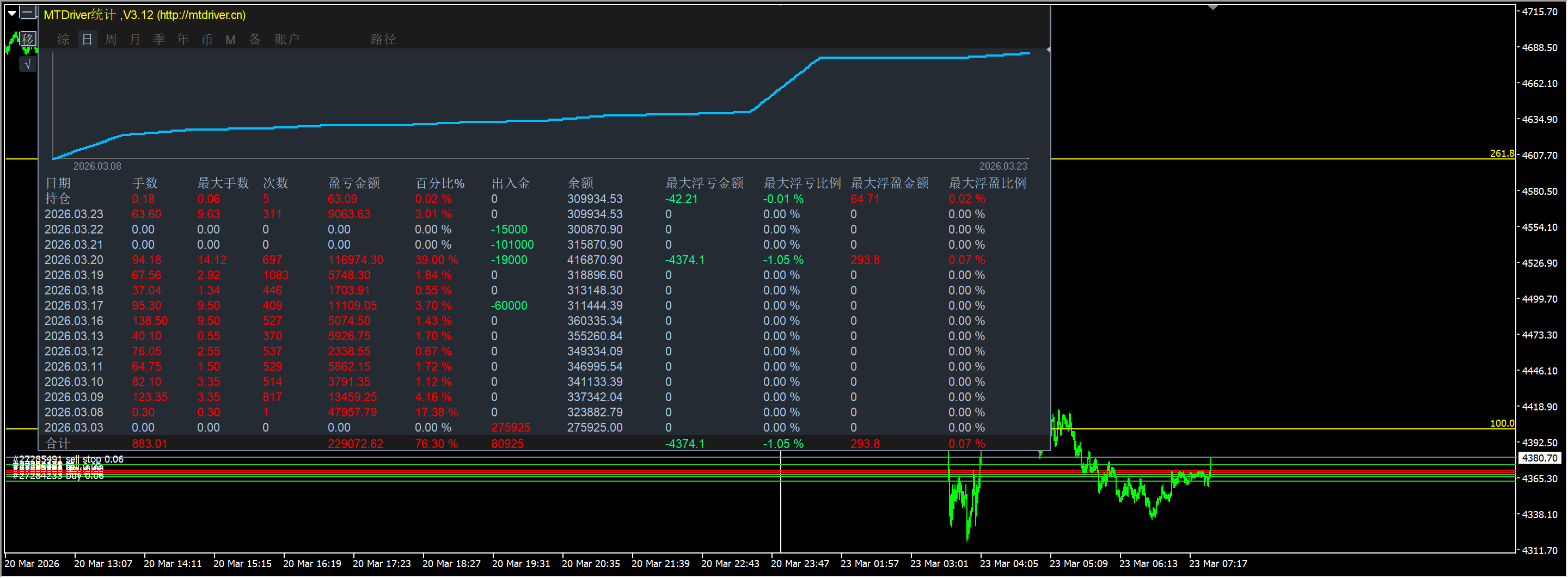
Task: Select the 持仓 open positions row label
Action: (x=58, y=199)
